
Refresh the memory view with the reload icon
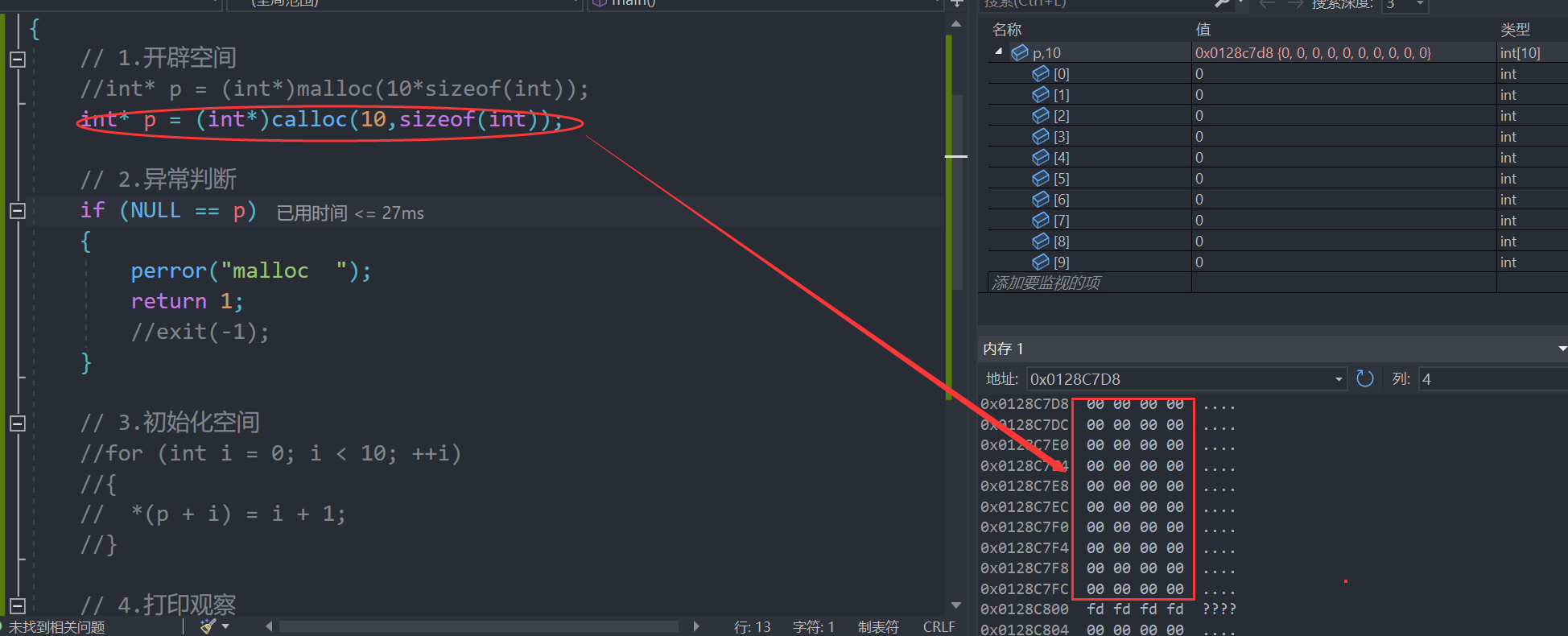[x=1365, y=378]
